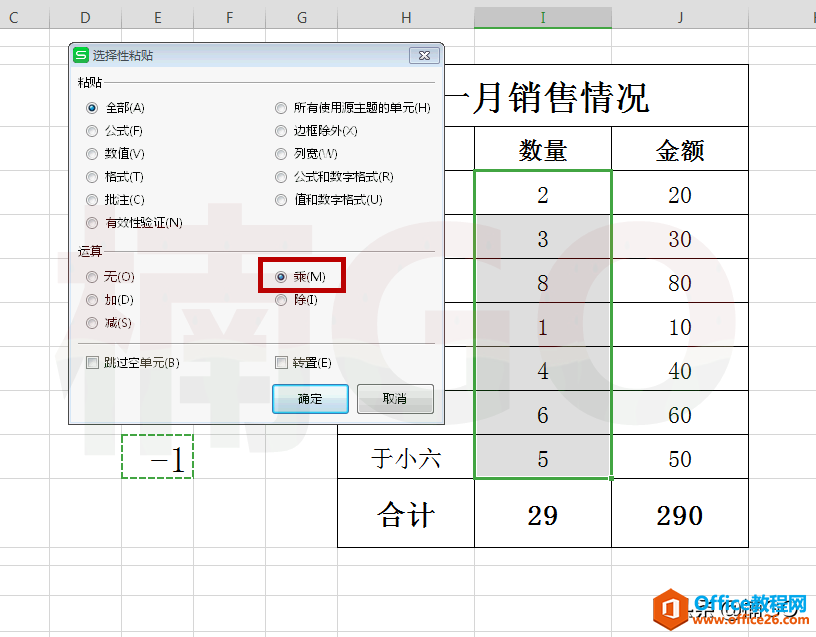Click the 于小六 name cell
Image resolution: width=816 pixels, height=637 pixels.
406,457
